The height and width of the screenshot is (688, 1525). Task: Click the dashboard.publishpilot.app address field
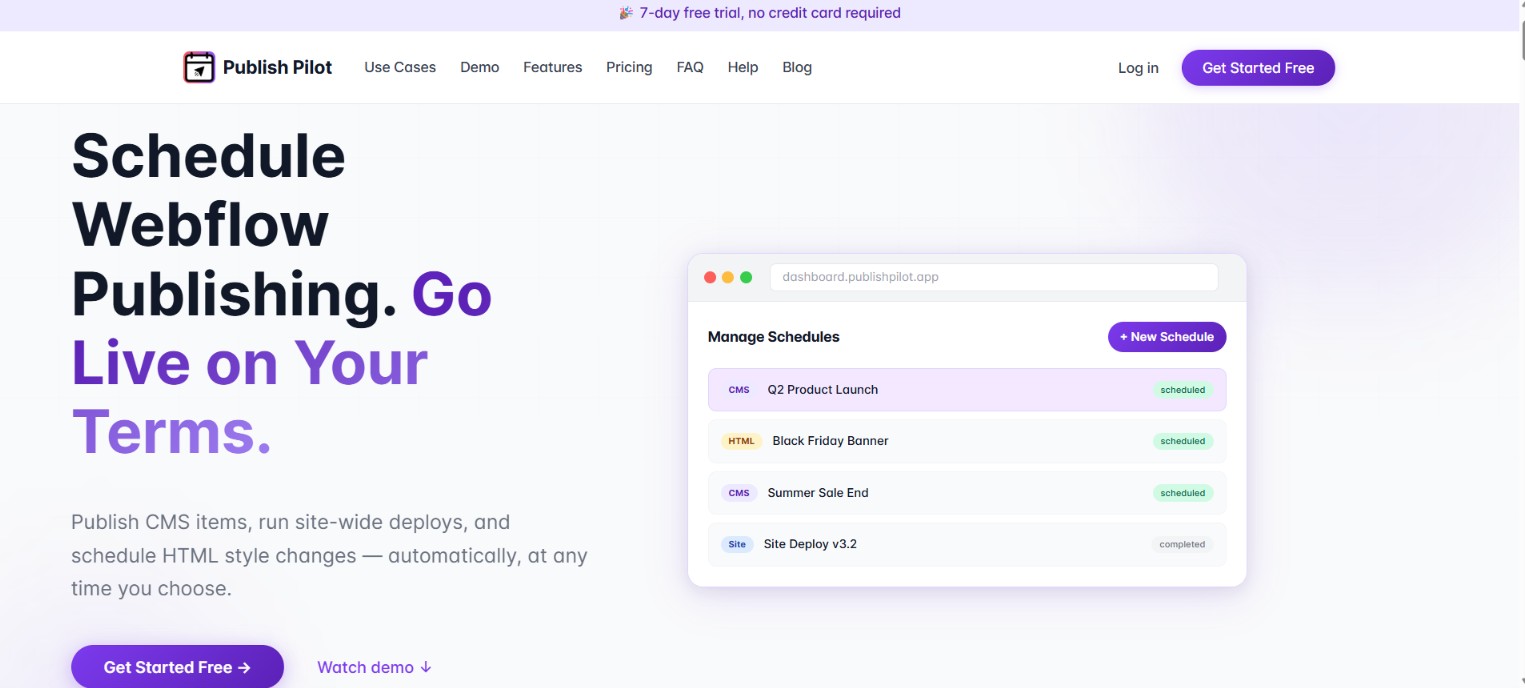(x=994, y=277)
